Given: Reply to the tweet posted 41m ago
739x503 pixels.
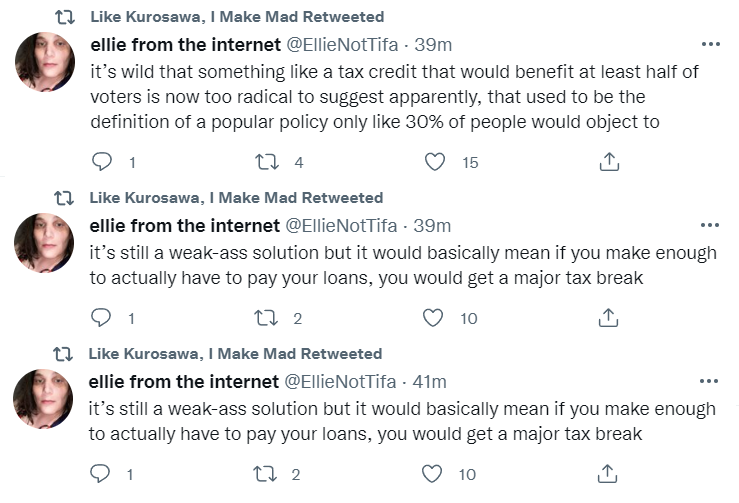Looking at the screenshot, I should 100,474.
